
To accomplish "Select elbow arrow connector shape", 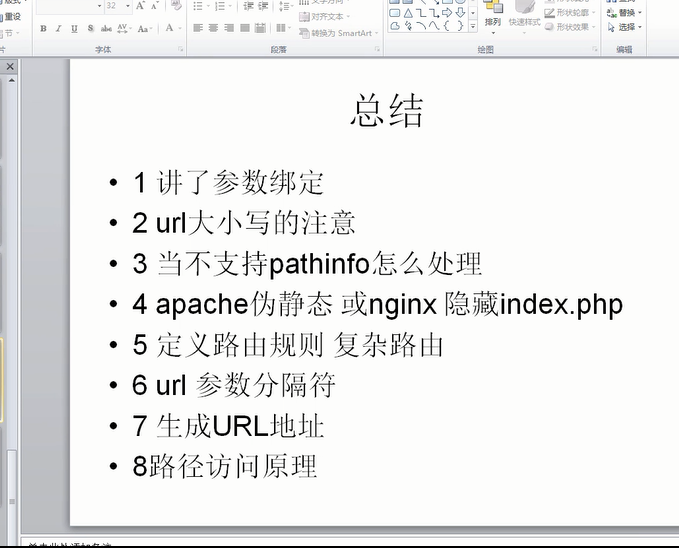I will coord(434,13).
